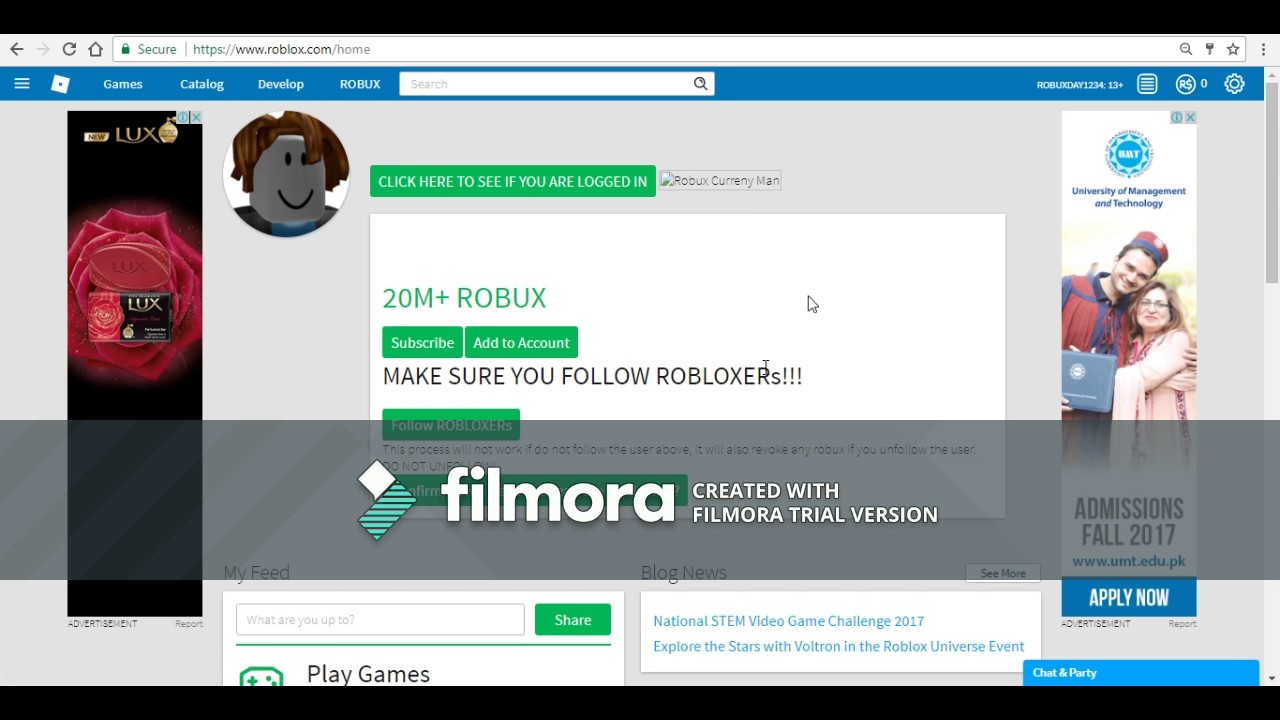Click the My Feed heading
Image resolution: width=1280 pixels, height=720 pixels.
256,573
